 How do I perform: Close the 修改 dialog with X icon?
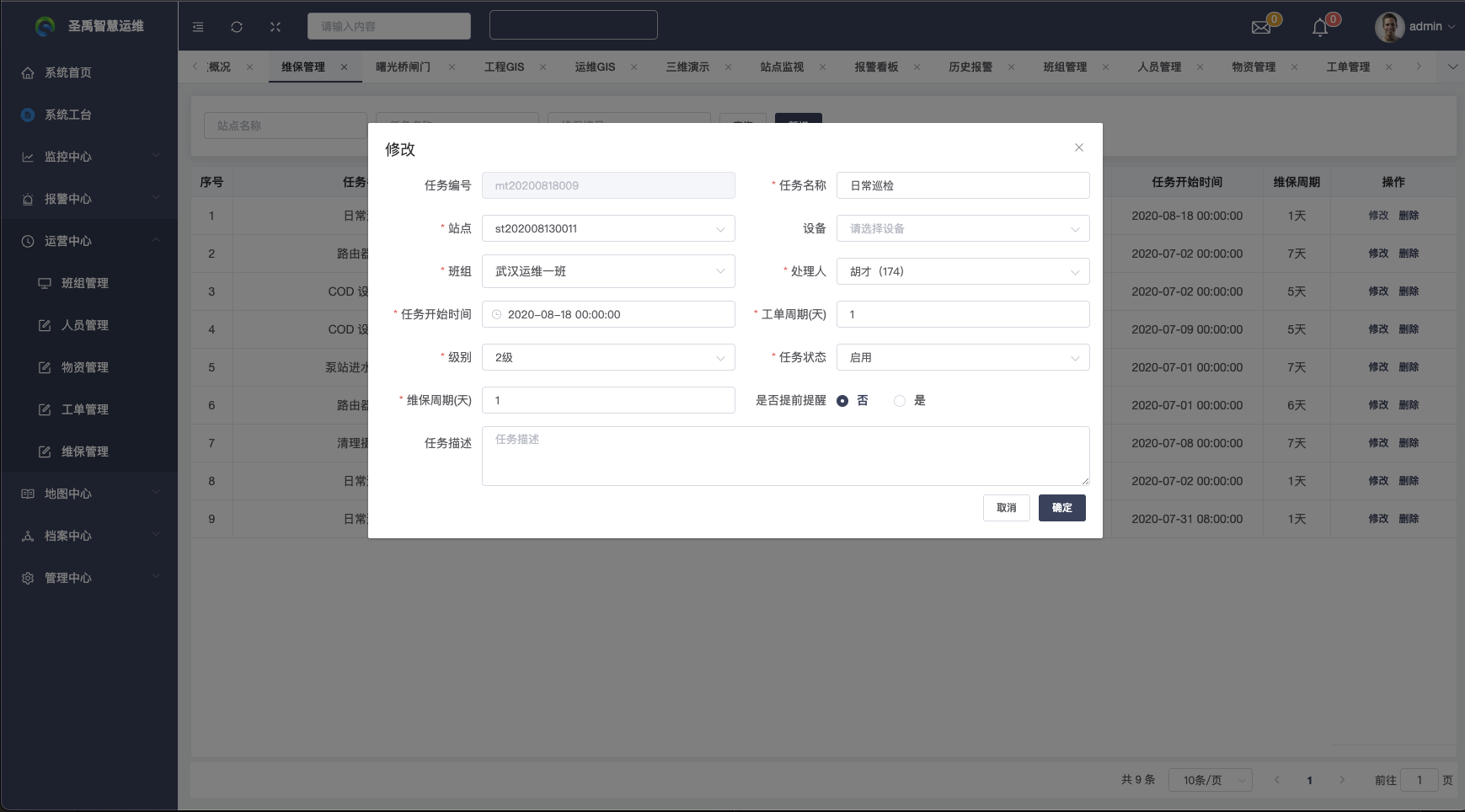click(x=1079, y=147)
